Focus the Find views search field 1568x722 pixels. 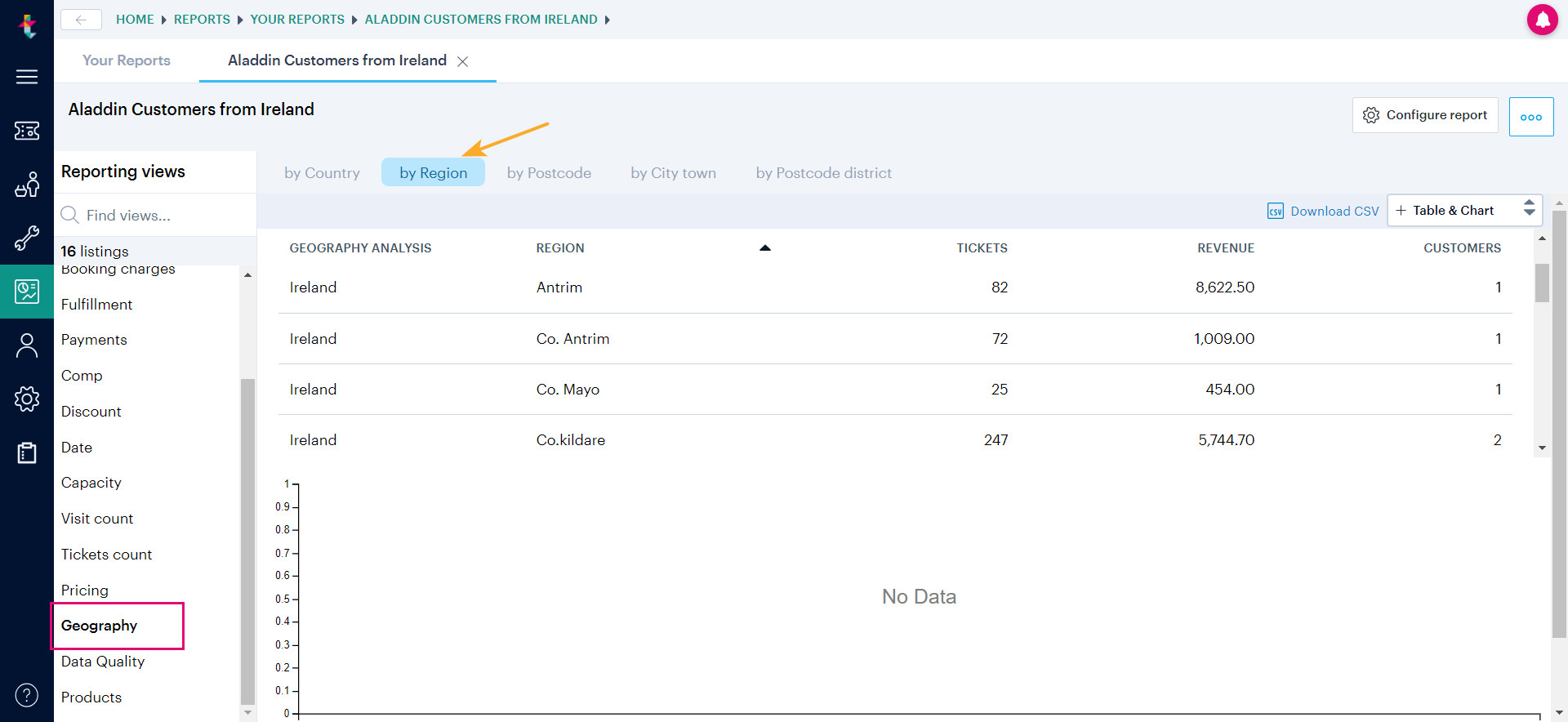coord(155,215)
